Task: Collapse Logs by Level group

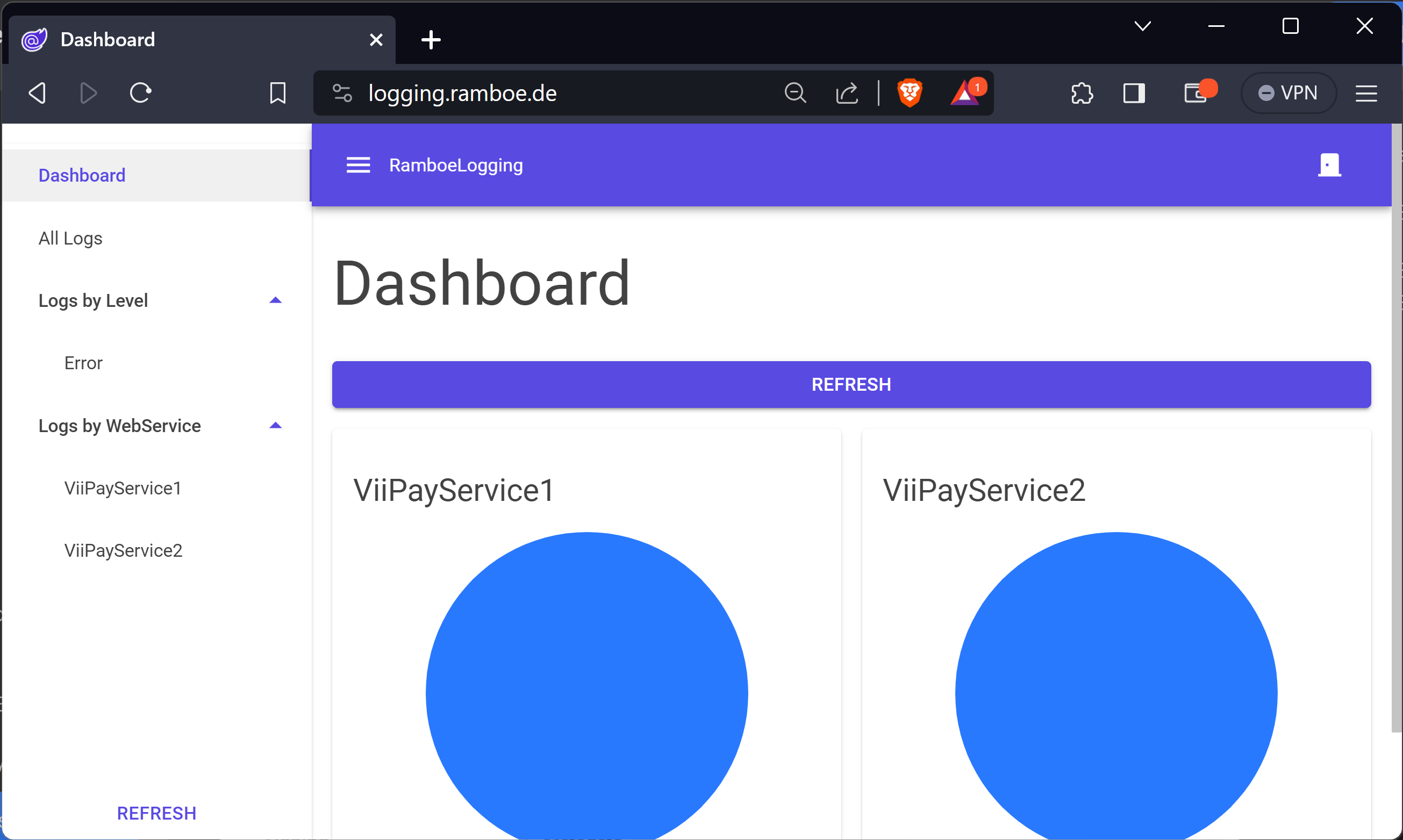Action: (157, 300)
